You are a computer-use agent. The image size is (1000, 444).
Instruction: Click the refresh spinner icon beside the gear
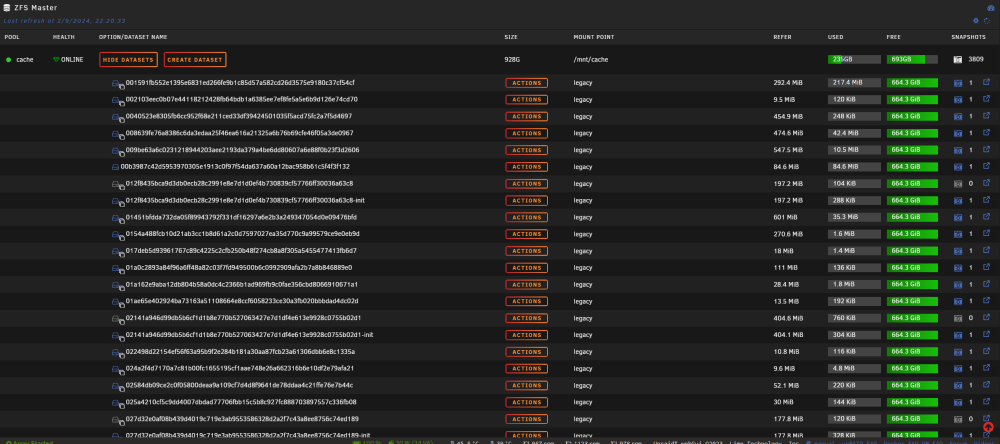pos(987,20)
